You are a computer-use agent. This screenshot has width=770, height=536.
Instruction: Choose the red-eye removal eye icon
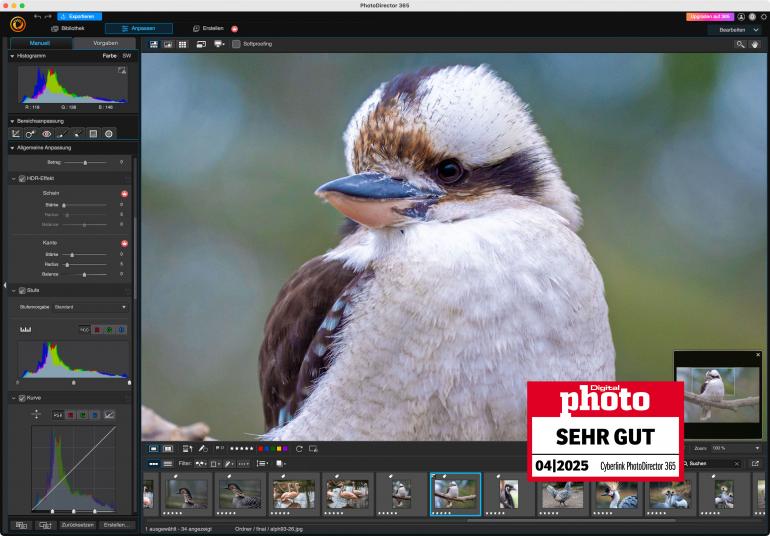click(x=47, y=134)
